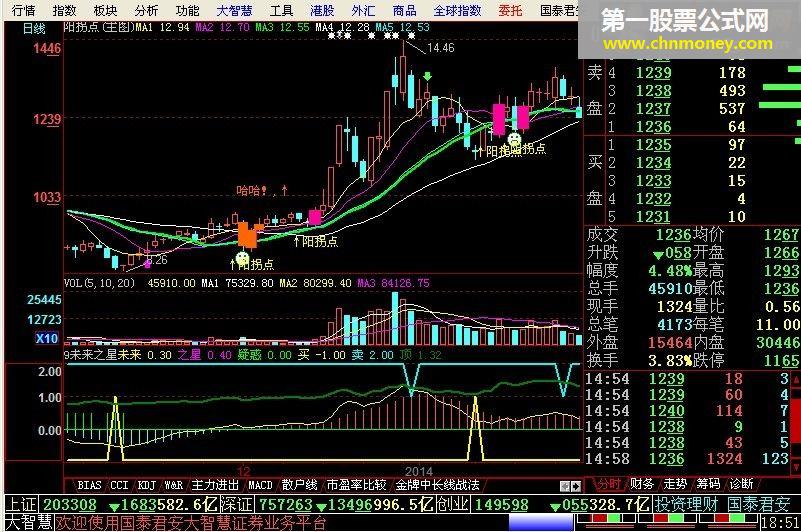The width and height of the screenshot is (801, 532).
Task: Click buy level 2 price 1234
Action: coord(653,163)
